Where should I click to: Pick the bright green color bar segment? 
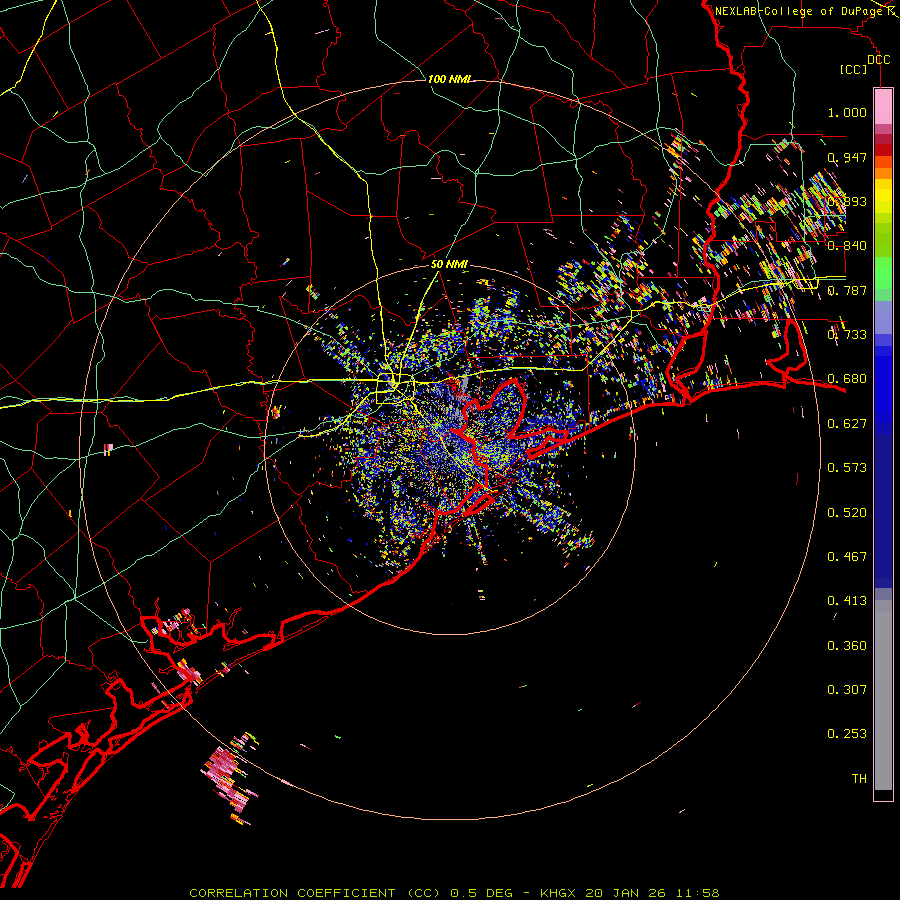883,273
